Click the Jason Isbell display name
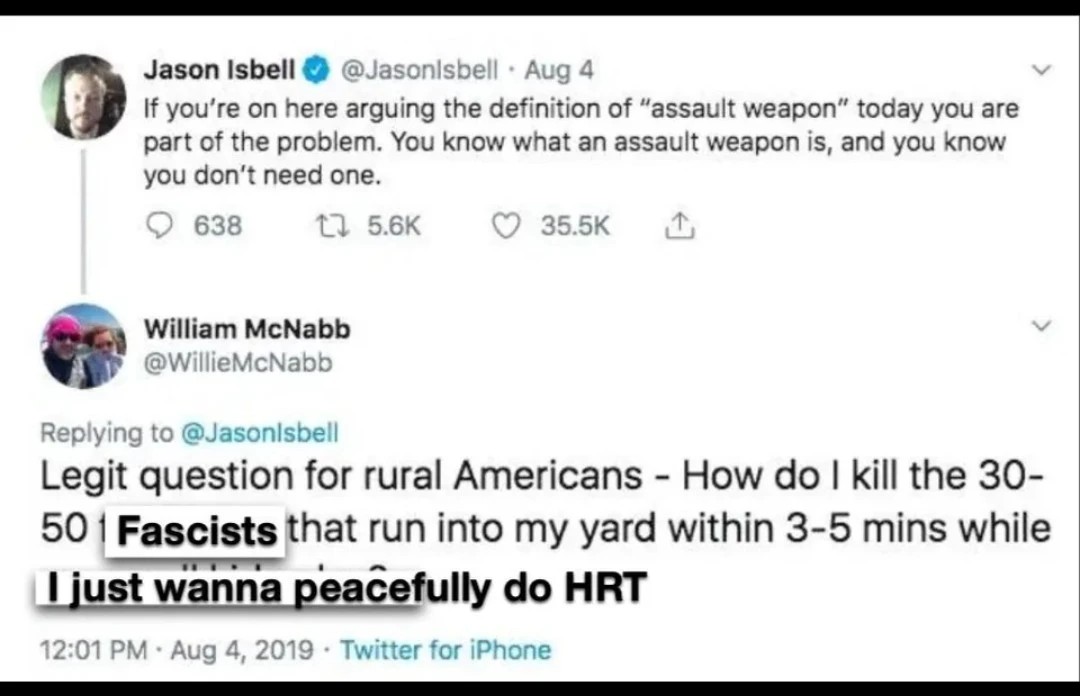This screenshot has height=696, width=1080. 219,70
